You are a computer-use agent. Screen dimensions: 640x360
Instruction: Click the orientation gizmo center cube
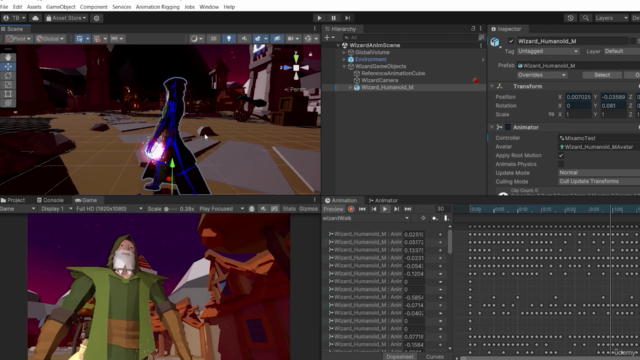pos(296,68)
